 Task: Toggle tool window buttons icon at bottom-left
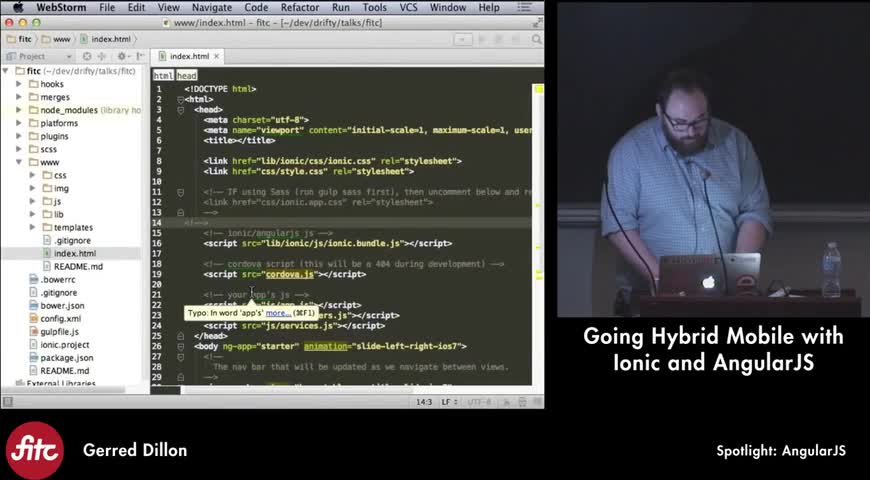(8, 402)
